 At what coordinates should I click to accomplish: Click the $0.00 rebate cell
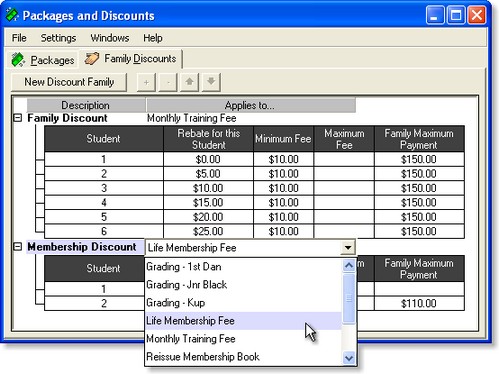tap(208, 159)
